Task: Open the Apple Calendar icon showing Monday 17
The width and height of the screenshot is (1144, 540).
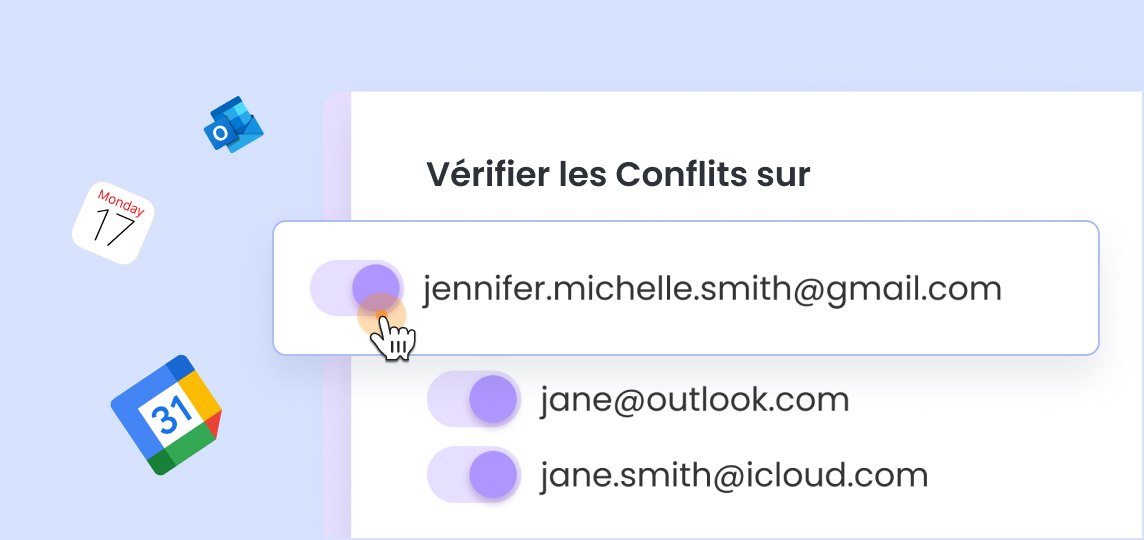Action: 113,223
